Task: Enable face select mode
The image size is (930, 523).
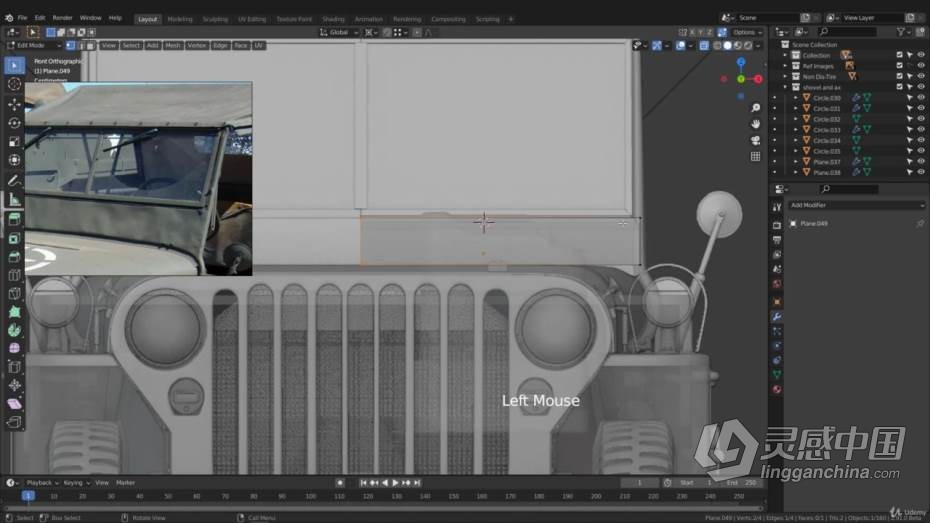Action: click(x=91, y=46)
